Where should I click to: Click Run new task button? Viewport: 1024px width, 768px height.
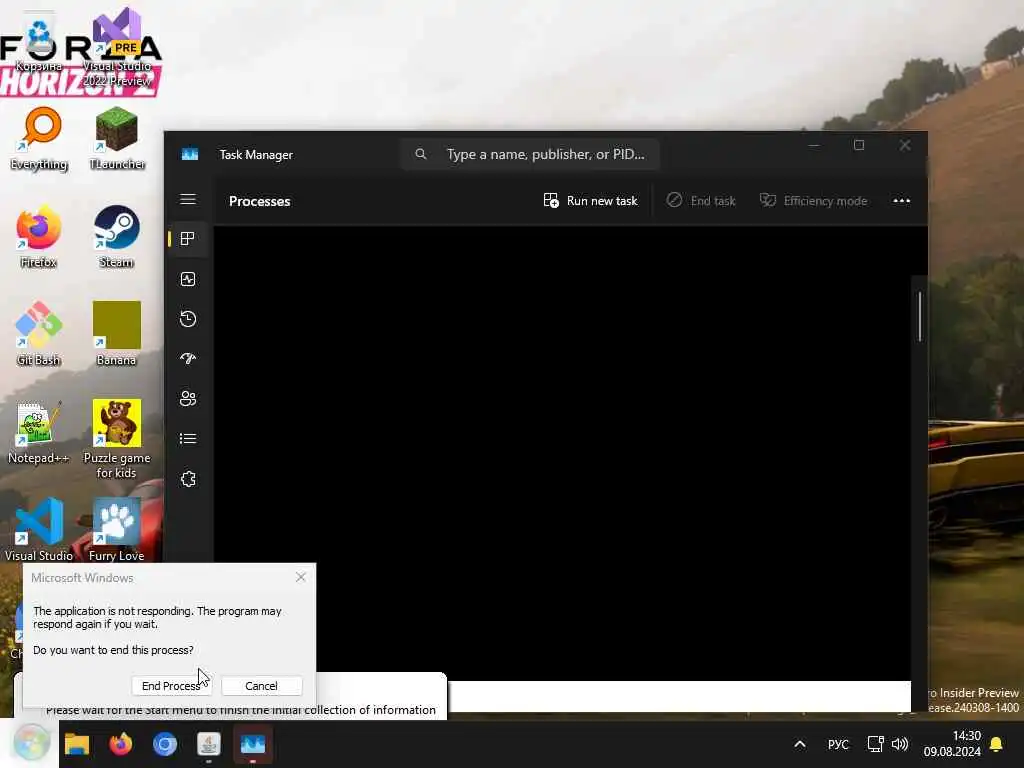pyautogui.click(x=590, y=200)
